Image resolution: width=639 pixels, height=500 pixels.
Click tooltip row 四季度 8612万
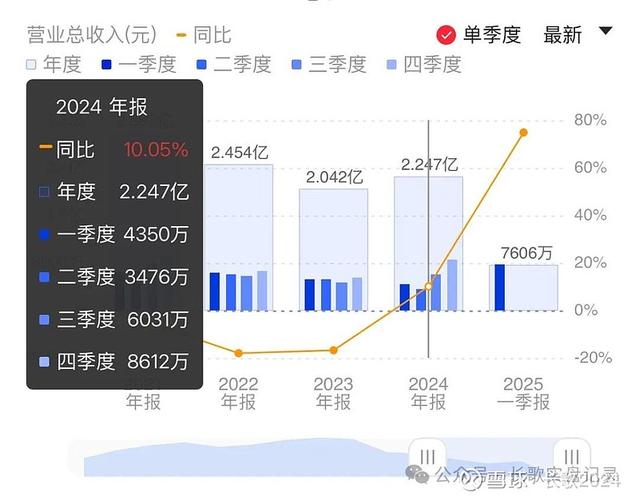pos(114,361)
